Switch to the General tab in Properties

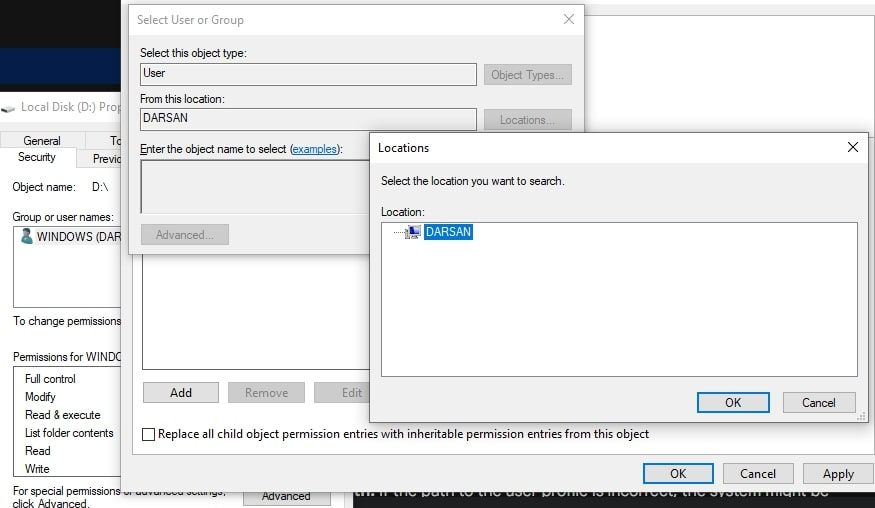[x=42, y=140]
